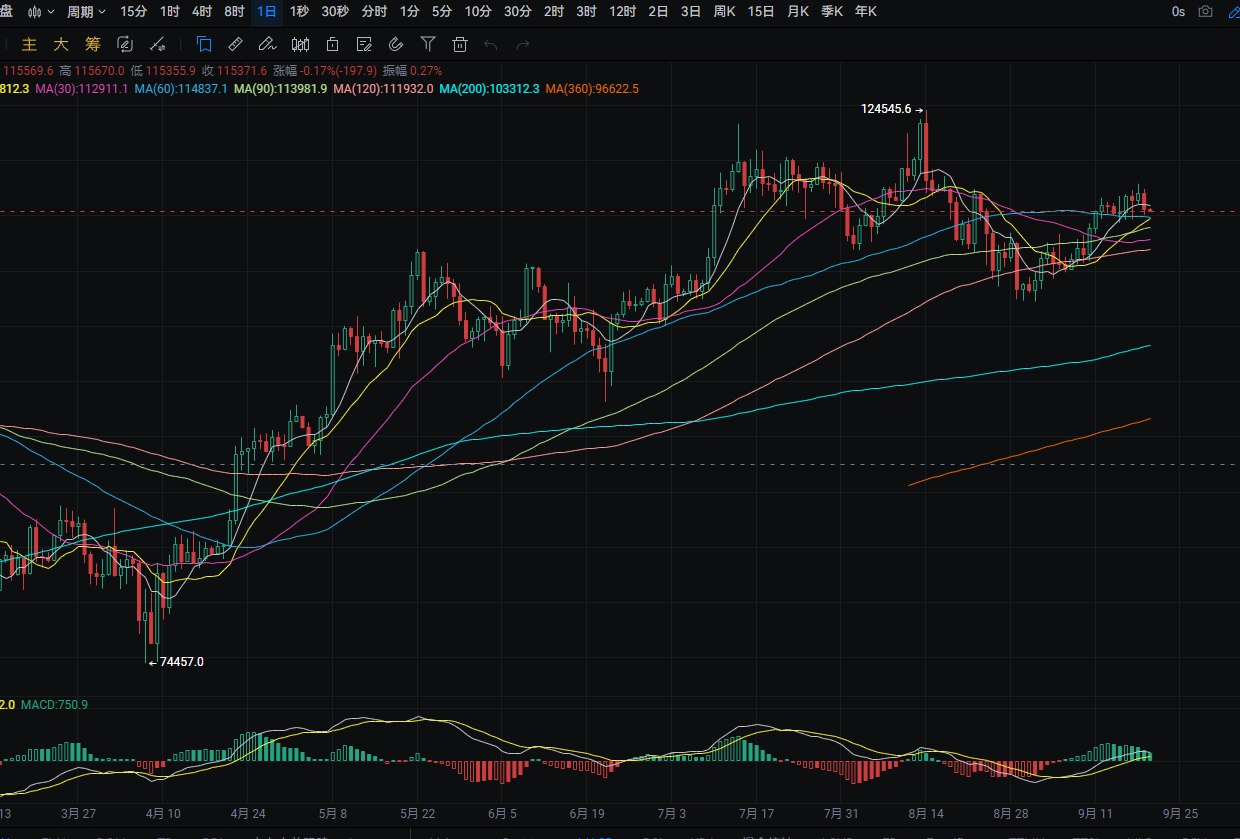Toggle the 筹 chip distribution button
This screenshot has width=1240, height=839.
93,44
